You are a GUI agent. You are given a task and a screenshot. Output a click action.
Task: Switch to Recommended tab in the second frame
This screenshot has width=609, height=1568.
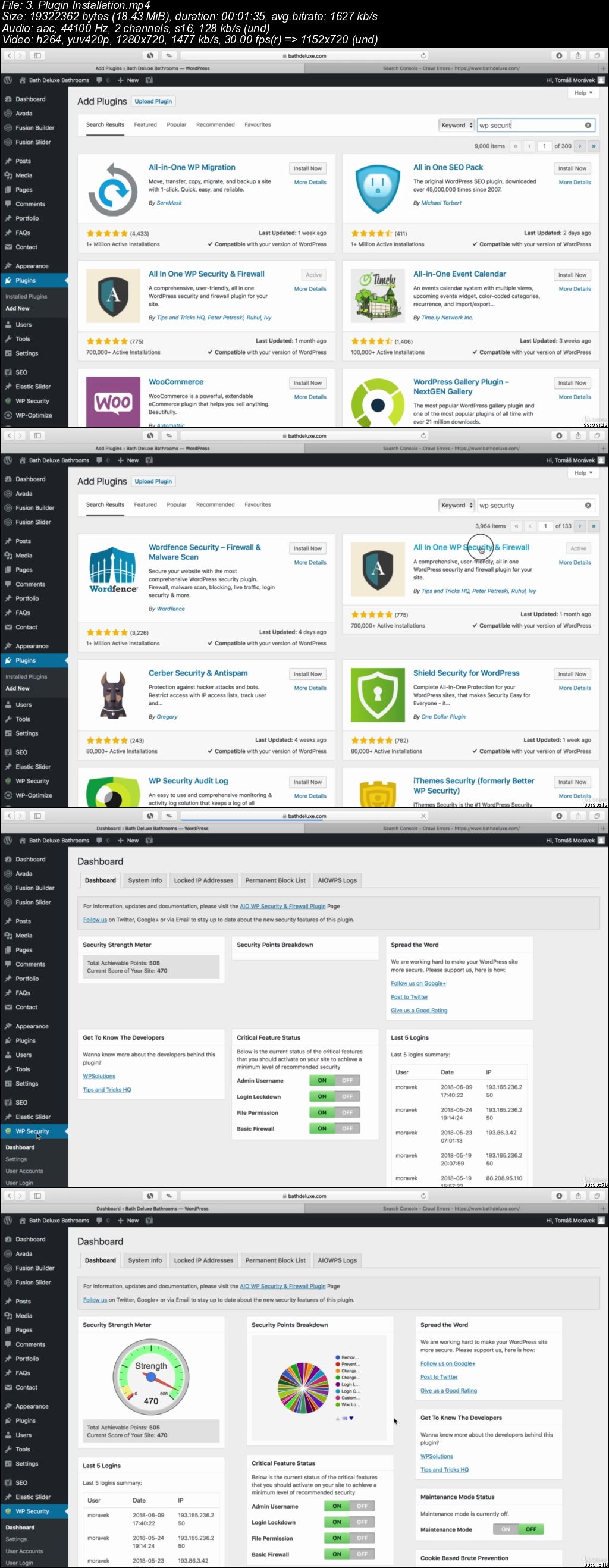[215, 504]
